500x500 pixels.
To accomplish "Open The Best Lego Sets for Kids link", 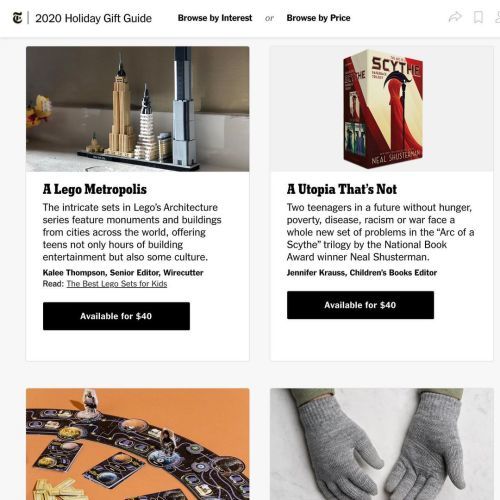I will pos(117,284).
